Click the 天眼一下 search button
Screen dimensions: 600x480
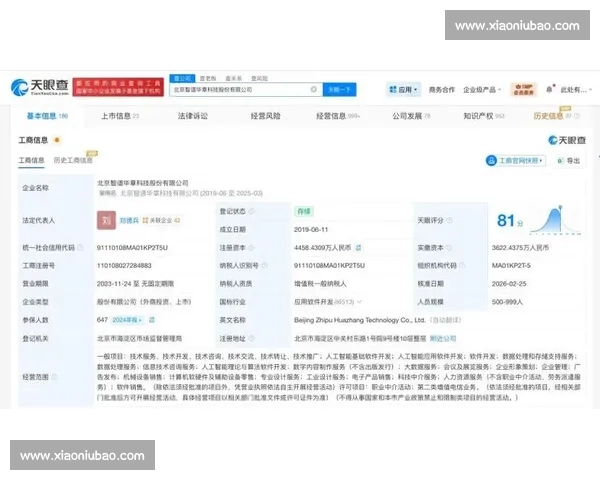[x=340, y=89]
